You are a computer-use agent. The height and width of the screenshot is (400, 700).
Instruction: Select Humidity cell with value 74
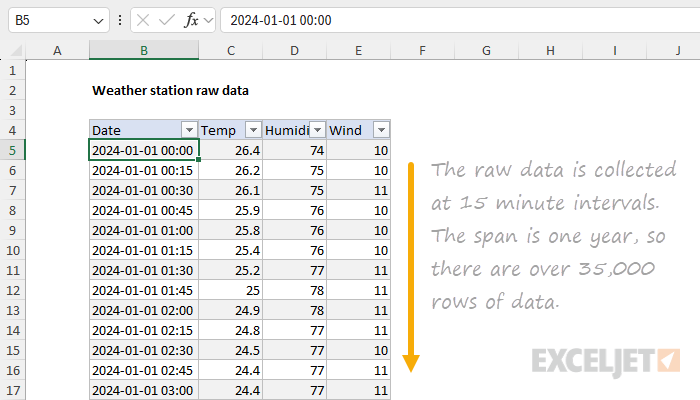coord(294,150)
